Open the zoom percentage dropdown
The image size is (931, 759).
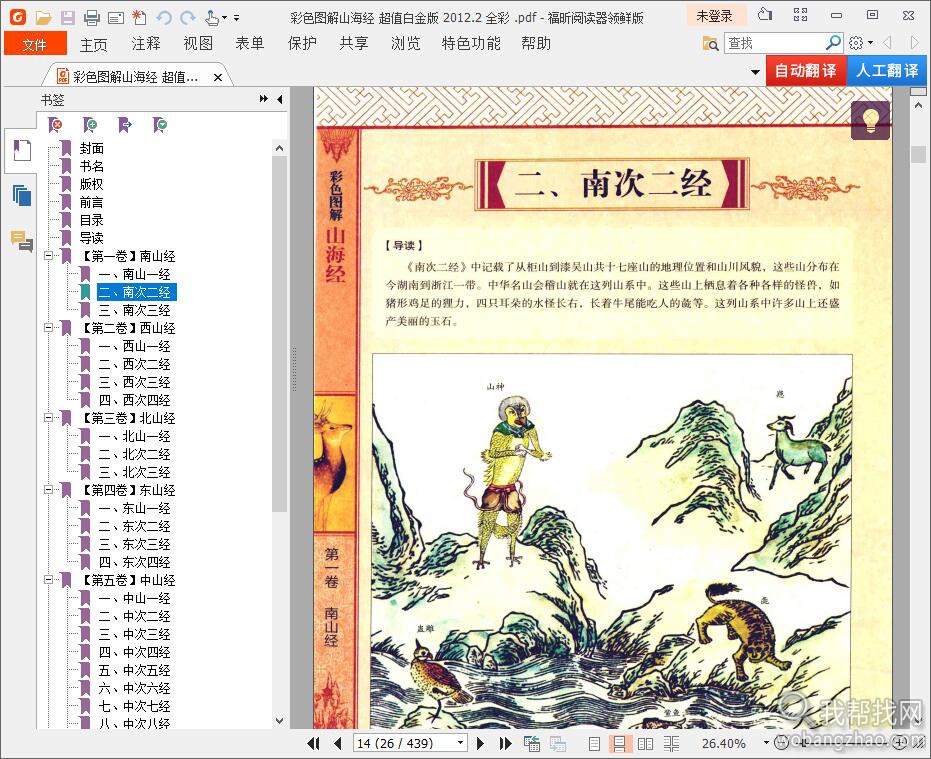766,743
